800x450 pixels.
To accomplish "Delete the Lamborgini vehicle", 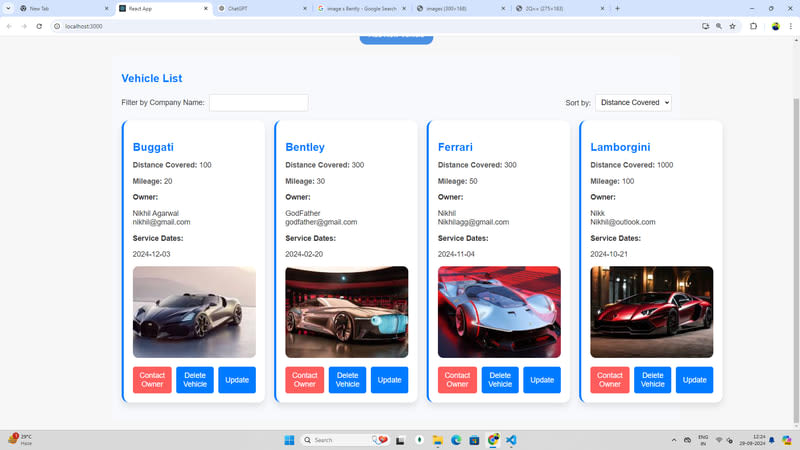I will click(x=653, y=380).
